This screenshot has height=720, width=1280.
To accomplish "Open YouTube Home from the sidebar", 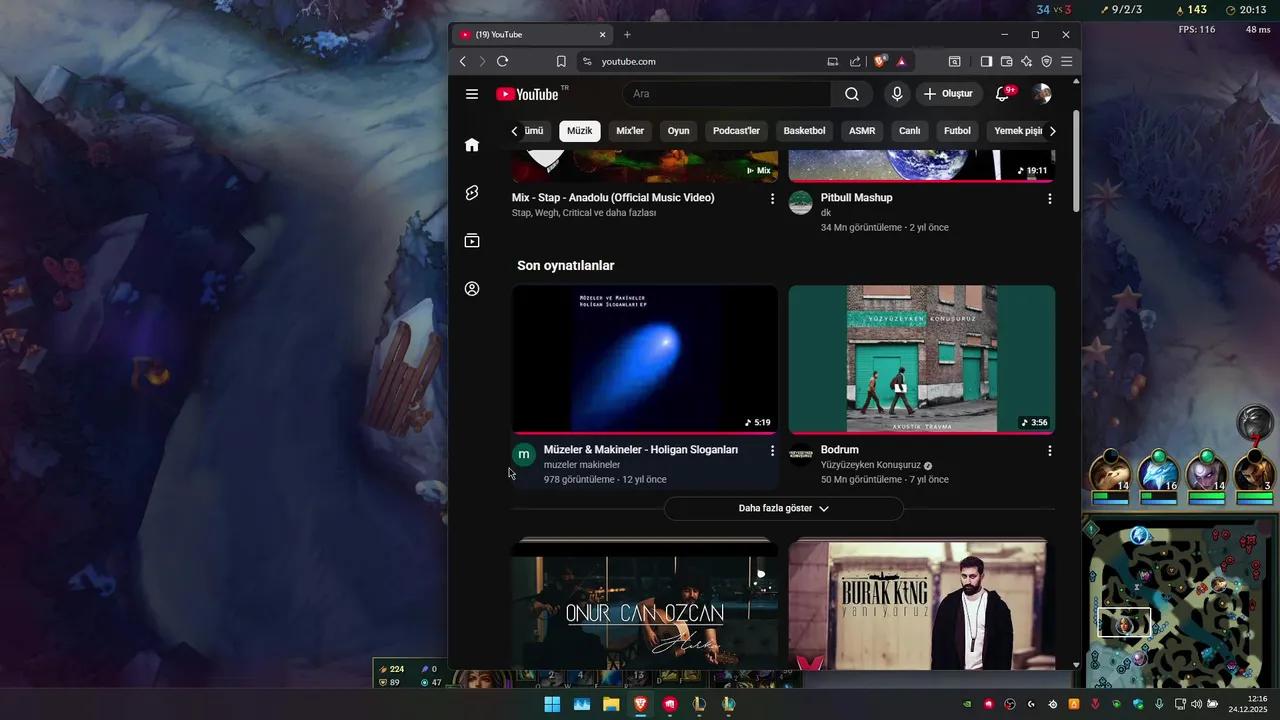I will click(x=471, y=144).
